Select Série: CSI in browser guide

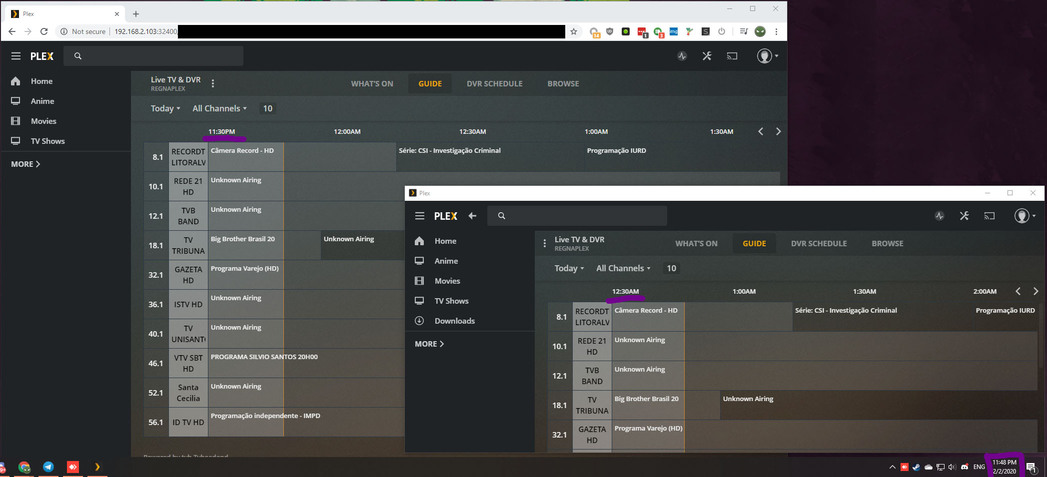click(490, 157)
